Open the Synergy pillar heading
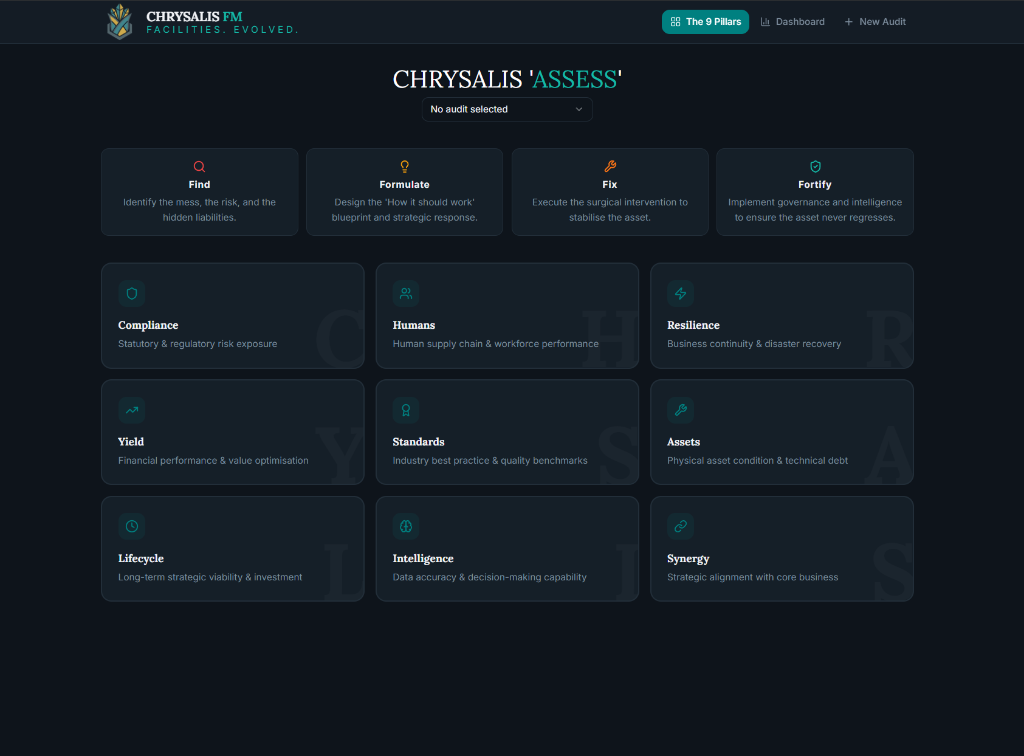The width and height of the screenshot is (1024, 756). tap(688, 558)
